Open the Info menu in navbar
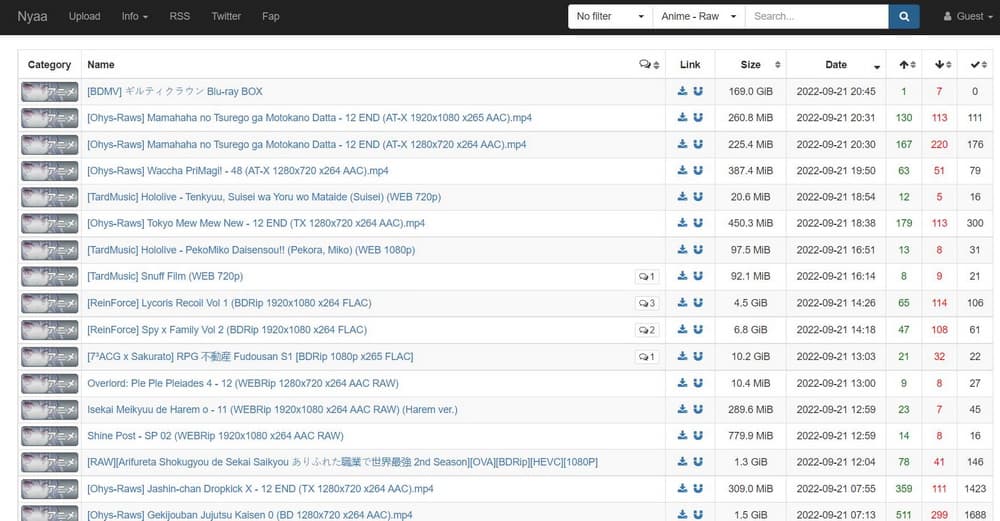Viewport: 1000px width, 521px height. [x=134, y=16]
